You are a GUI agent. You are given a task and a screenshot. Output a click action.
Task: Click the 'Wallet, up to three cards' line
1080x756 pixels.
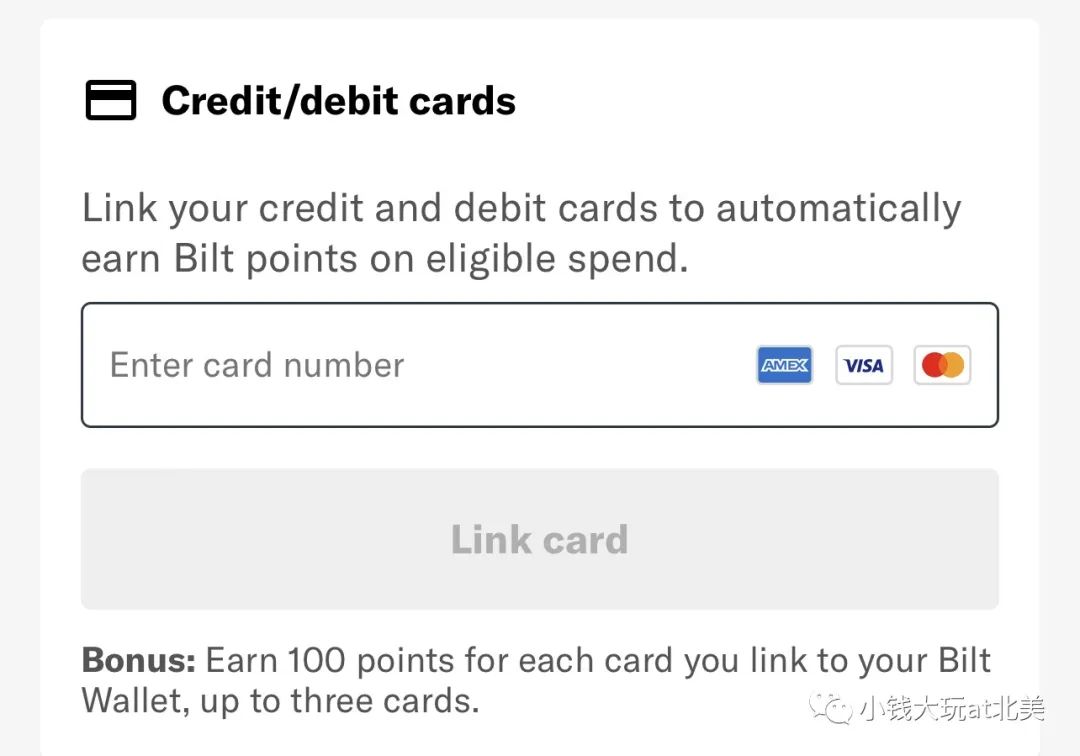[x=280, y=701]
